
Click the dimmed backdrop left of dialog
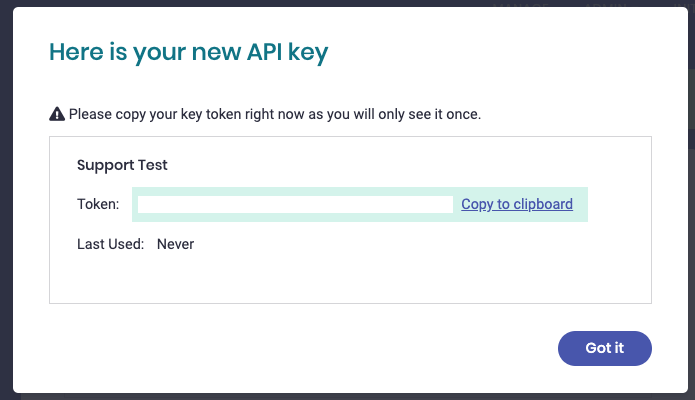6,200
